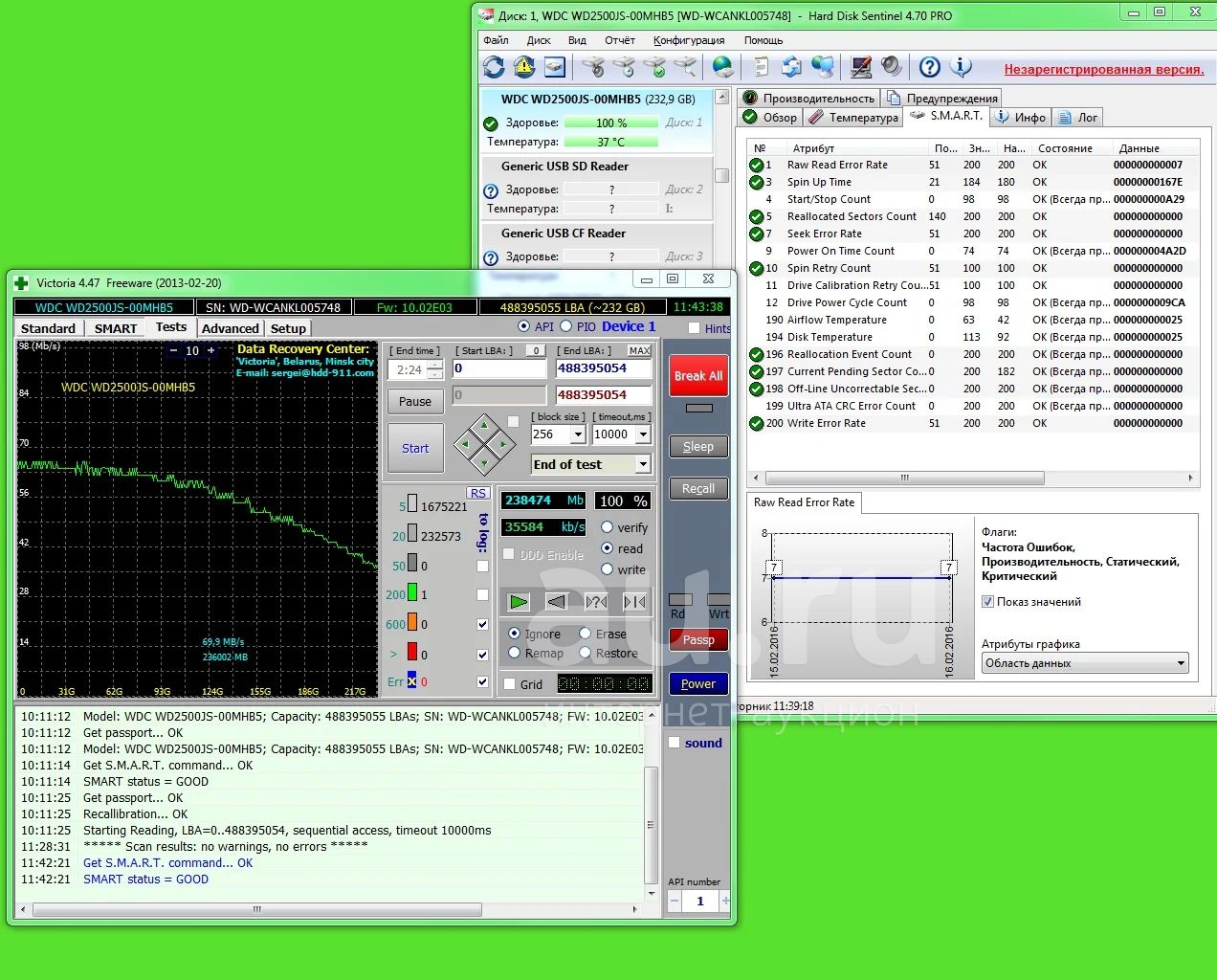Viewport: 1217px width, 980px height.
Task: Click the random scan '?' direction button
Action: 596,602
